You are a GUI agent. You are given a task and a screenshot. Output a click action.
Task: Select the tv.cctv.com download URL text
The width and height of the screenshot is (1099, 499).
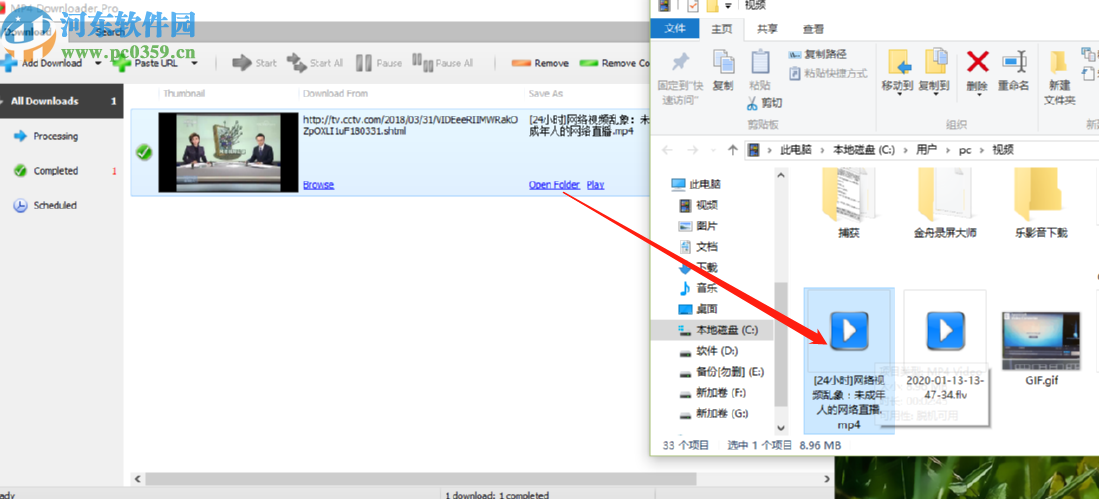pyautogui.click(x=409, y=125)
